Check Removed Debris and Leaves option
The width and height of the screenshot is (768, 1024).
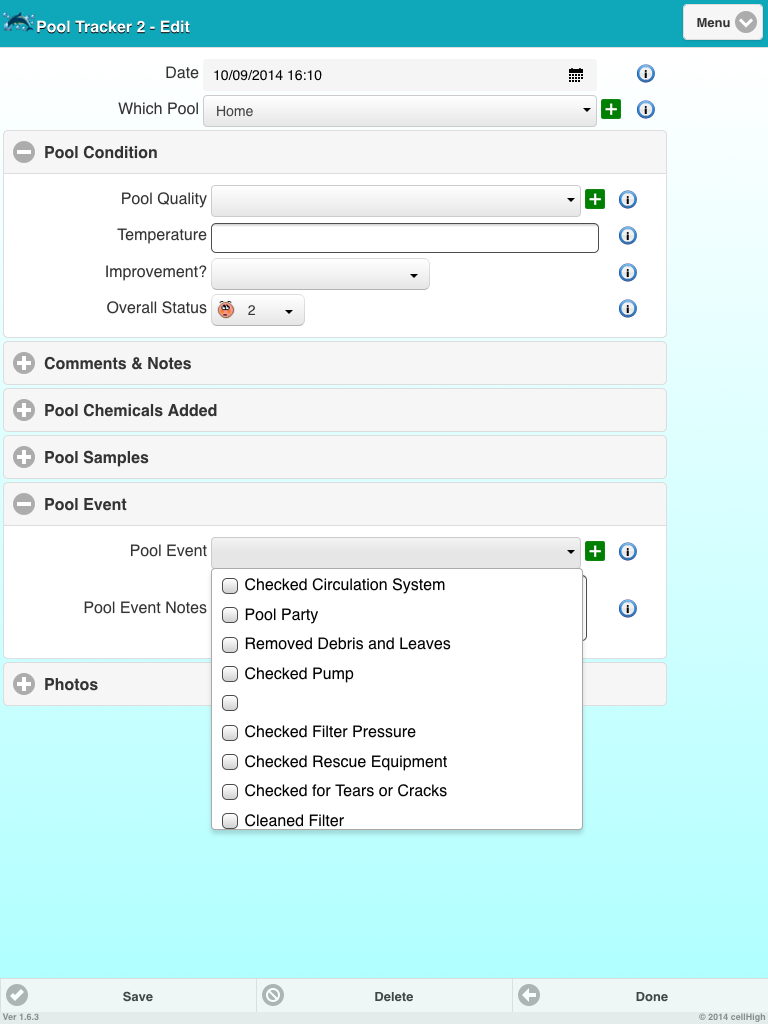[230, 644]
